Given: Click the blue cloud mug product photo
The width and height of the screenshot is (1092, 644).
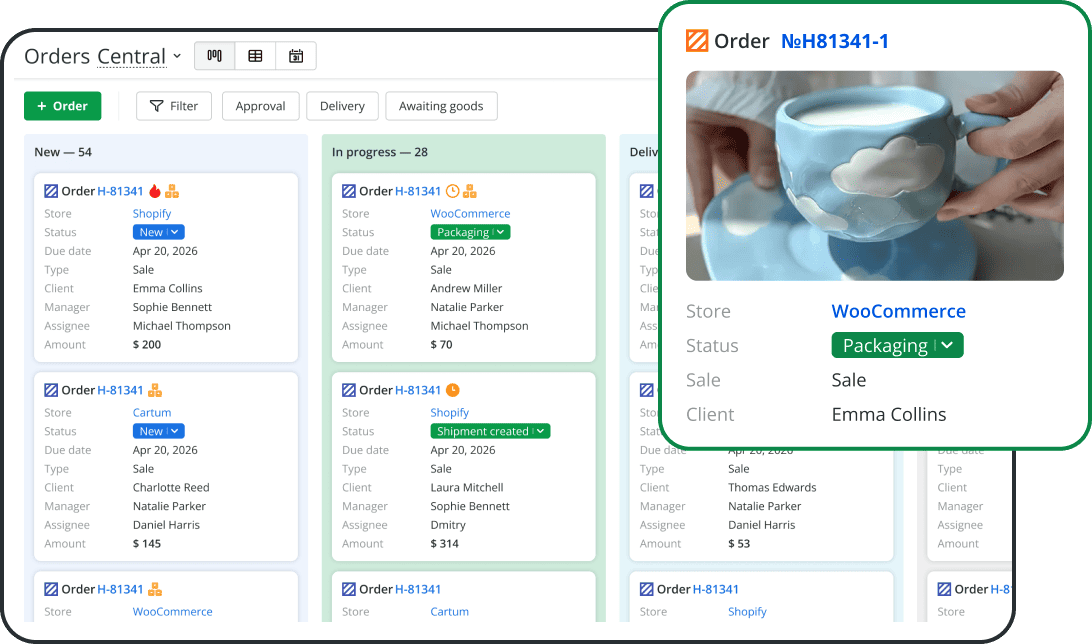Looking at the screenshot, I should 874,175.
